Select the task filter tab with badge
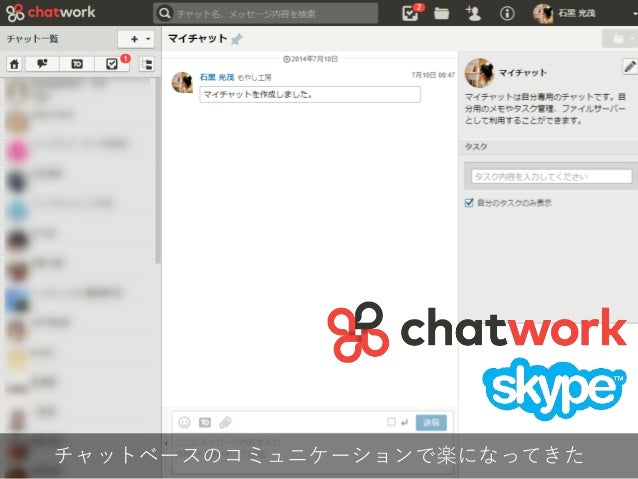 click(x=112, y=64)
